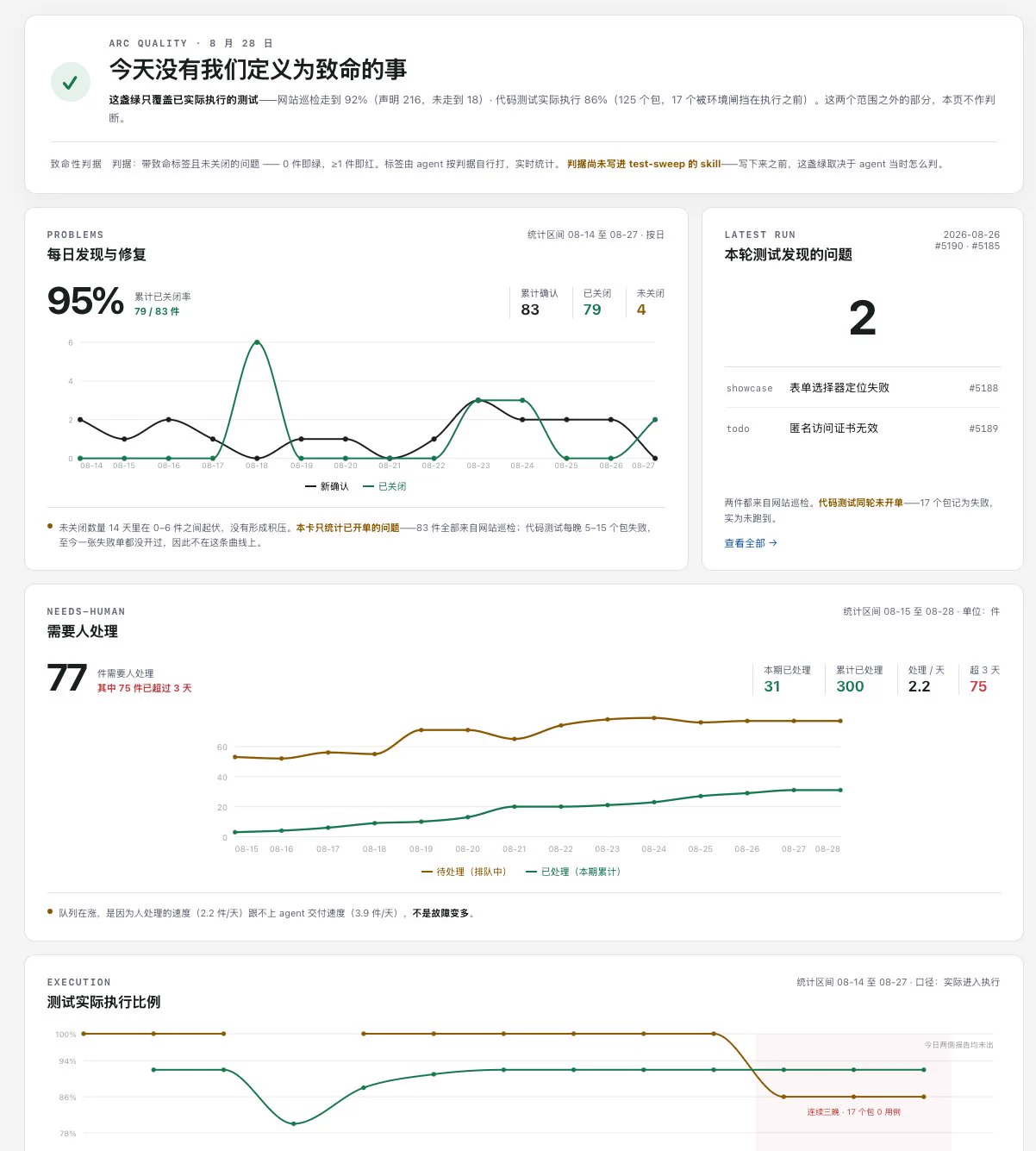The height and width of the screenshot is (1151, 1036).
Task: Click the headline 今天没有我们定义为致命的事
Action: (x=258, y=69)
